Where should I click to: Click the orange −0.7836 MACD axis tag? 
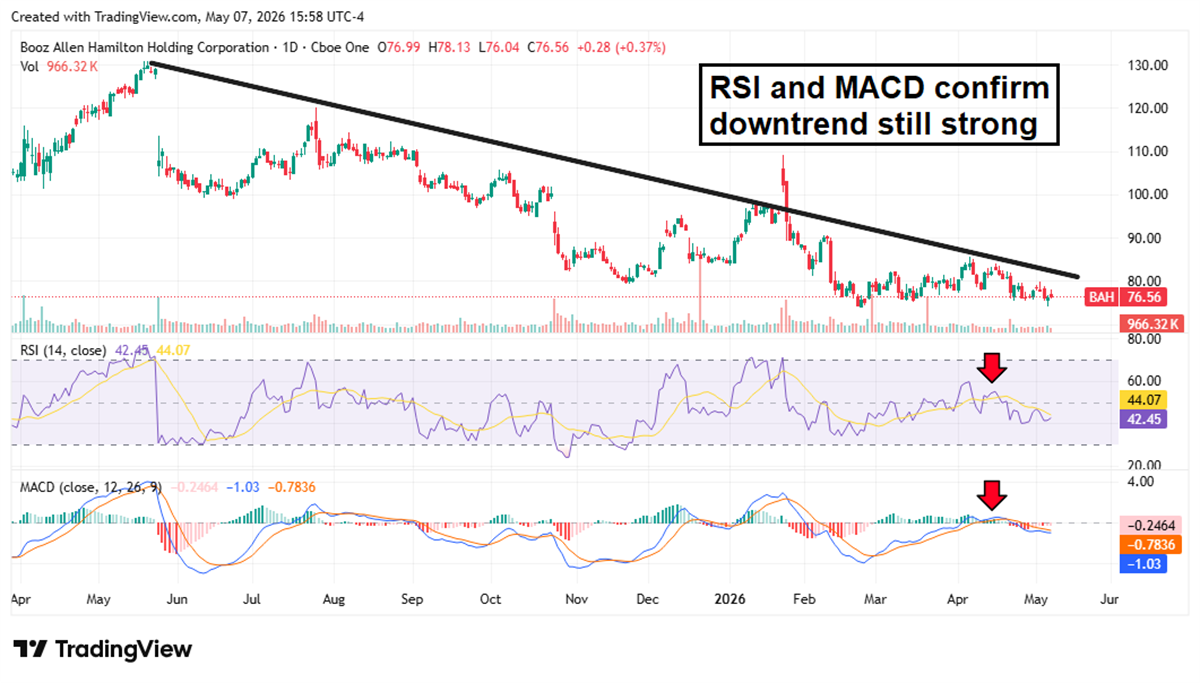(1150, 544)
